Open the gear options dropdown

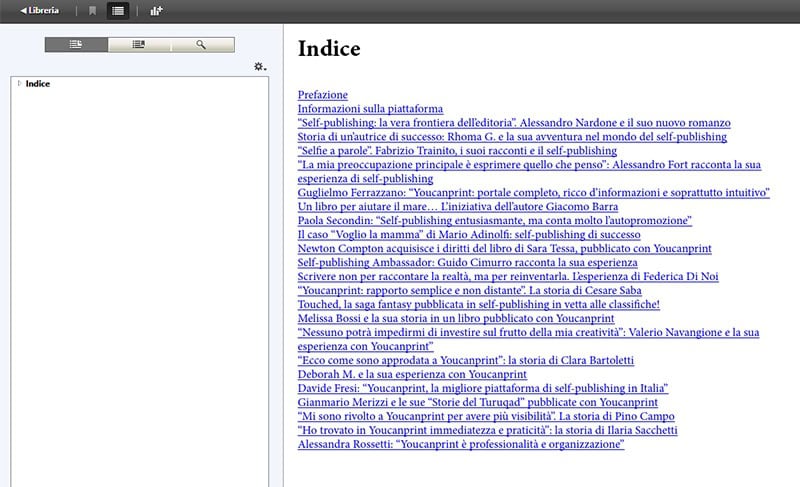(260, 66)
